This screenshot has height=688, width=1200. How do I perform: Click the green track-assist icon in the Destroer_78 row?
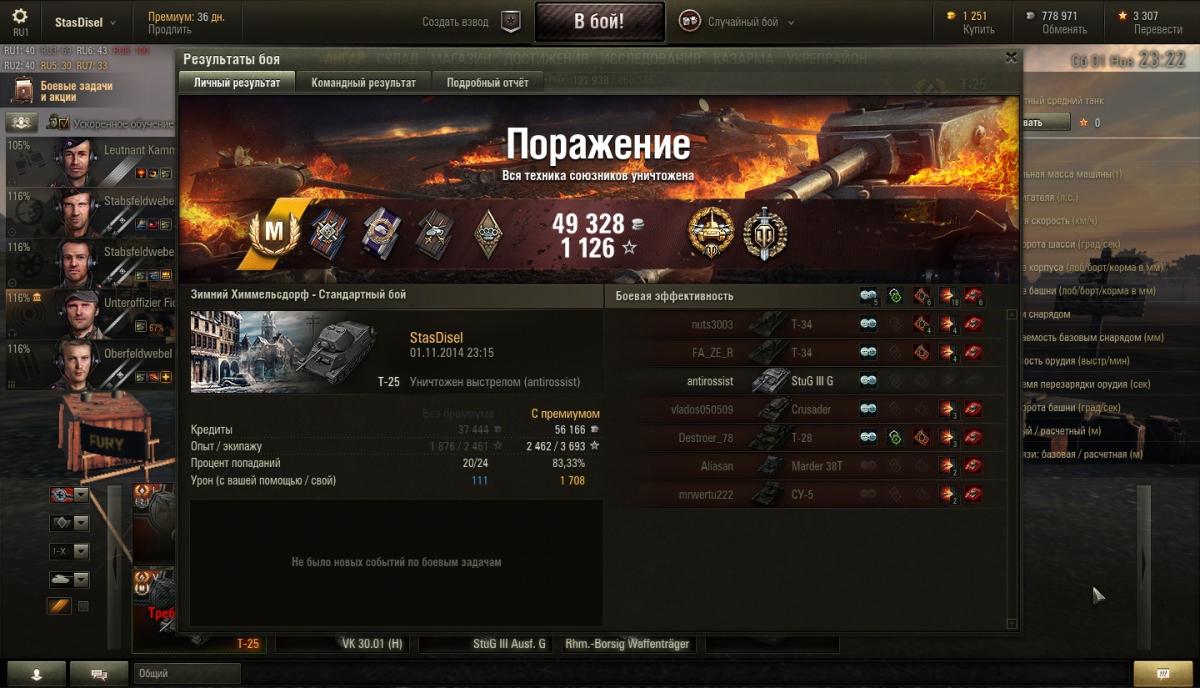click(895, 437)
